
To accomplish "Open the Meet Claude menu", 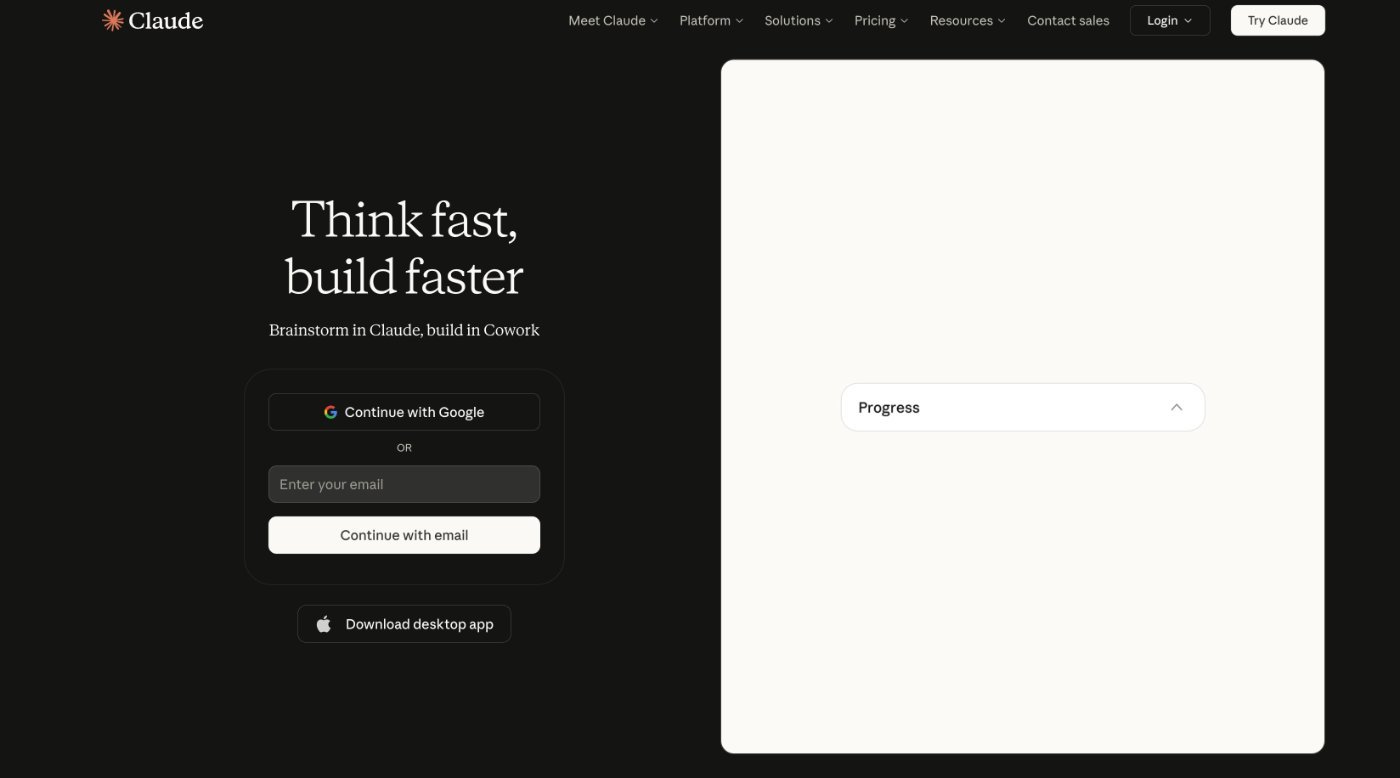I will point(613,20).
